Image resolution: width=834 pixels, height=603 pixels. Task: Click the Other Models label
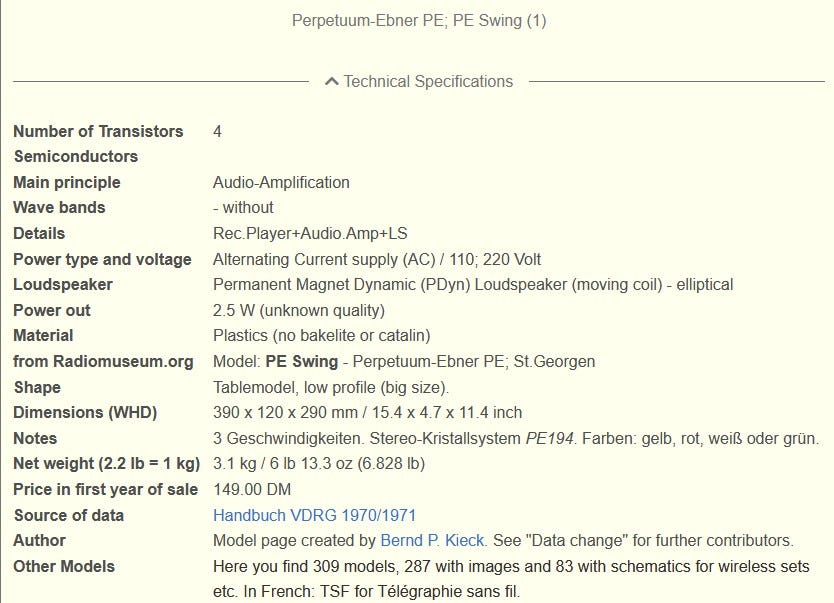pos(64,566)
